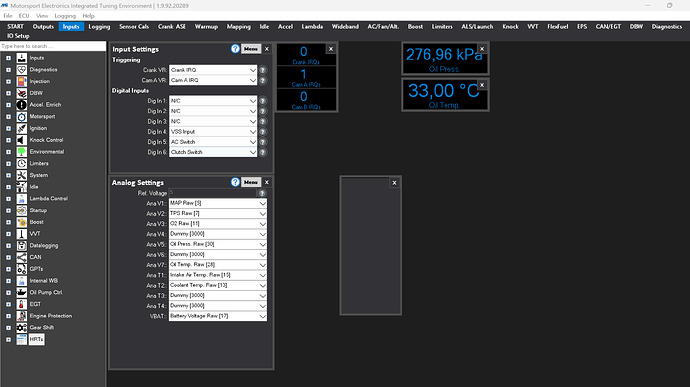Click the Engine Protection icon
The image size is (690, 387).
point(22,316)
